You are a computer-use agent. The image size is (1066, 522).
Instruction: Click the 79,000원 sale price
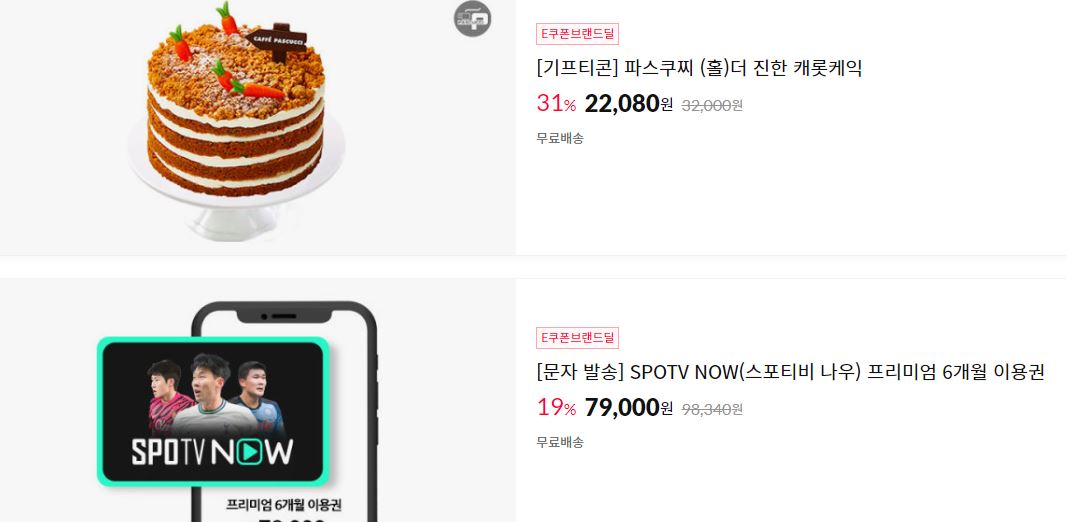tap(629, 408)
